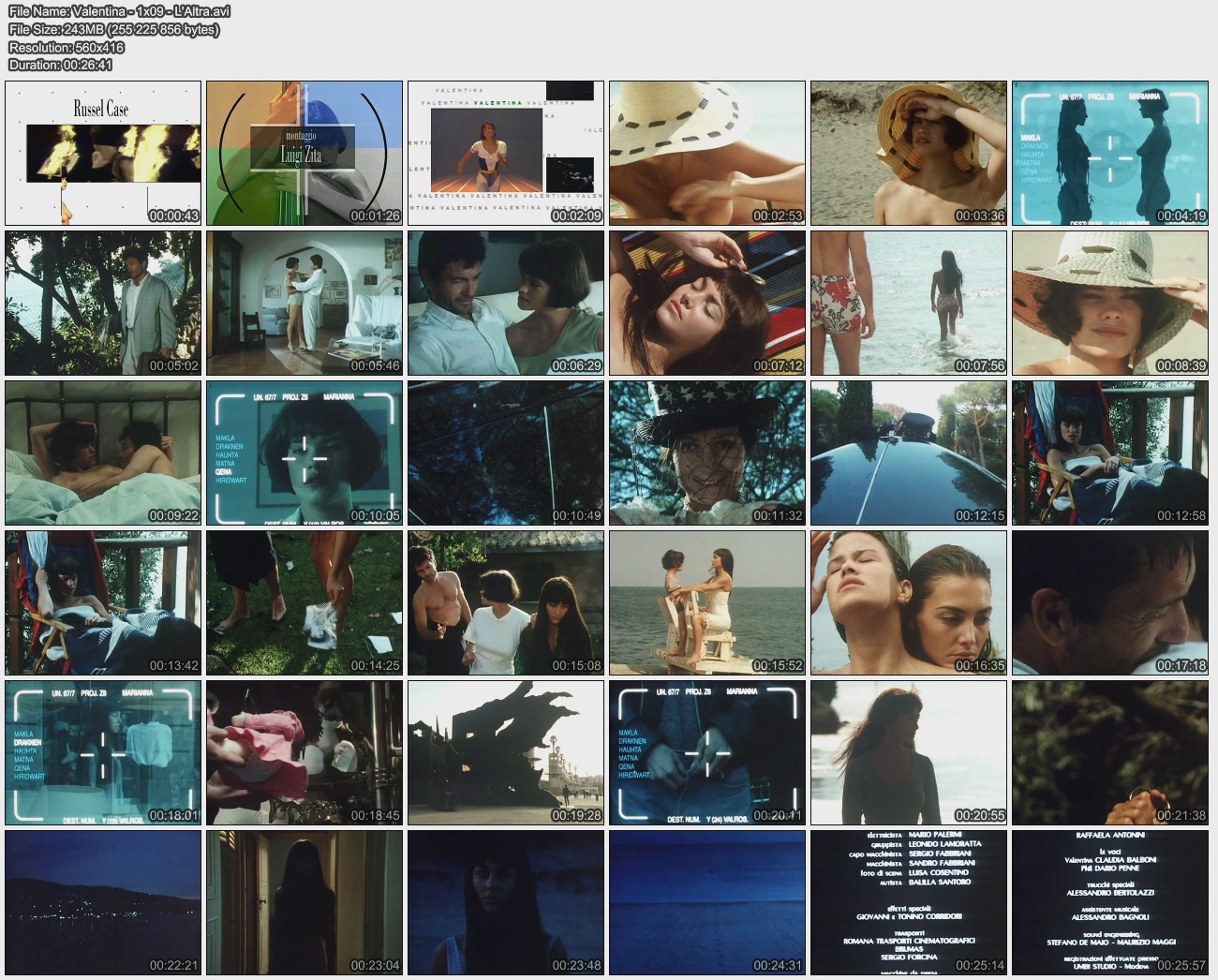Select the targeting overlay frame at 00:10:05
1218x980 pixels.
click(x=304, y=453)
